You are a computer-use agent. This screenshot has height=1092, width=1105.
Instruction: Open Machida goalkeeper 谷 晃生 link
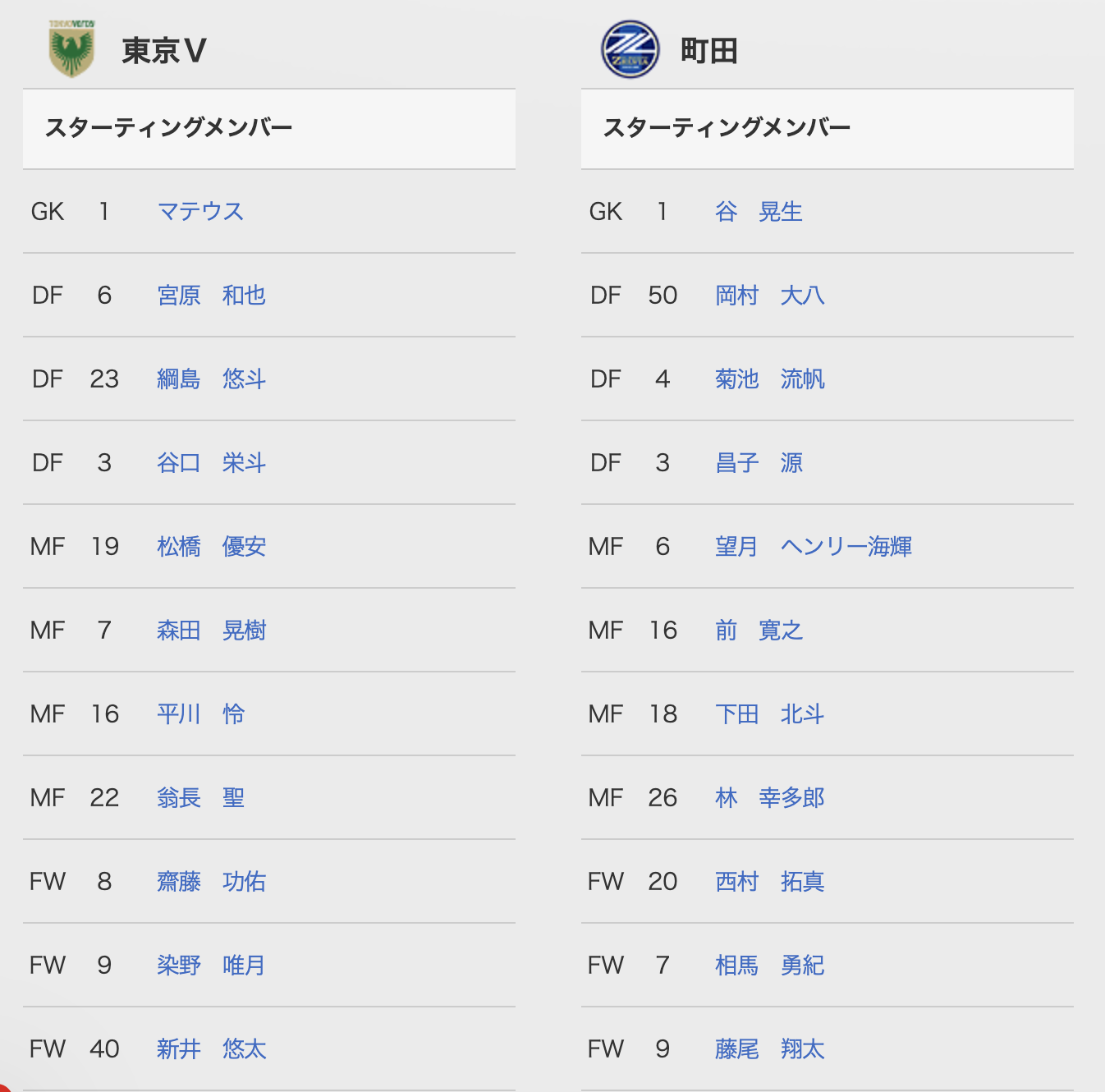759,211
